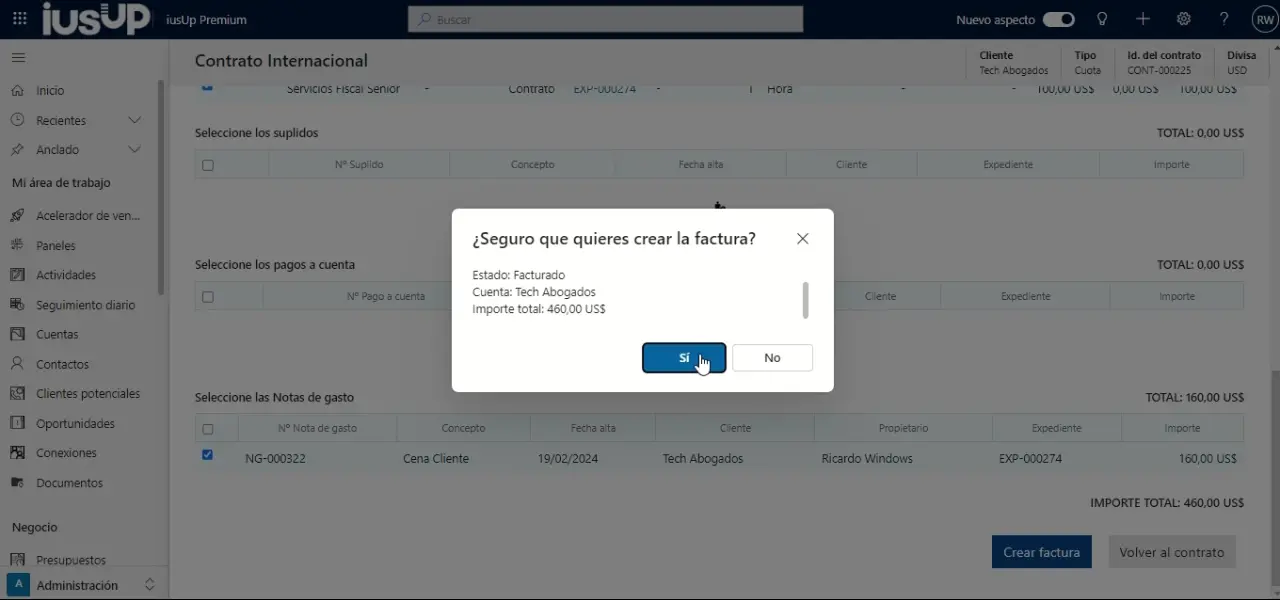The height and width of the screenshot is (600, 1280).
Task: Expand the Recientes chevron
Action: click(x=135, y=120)
